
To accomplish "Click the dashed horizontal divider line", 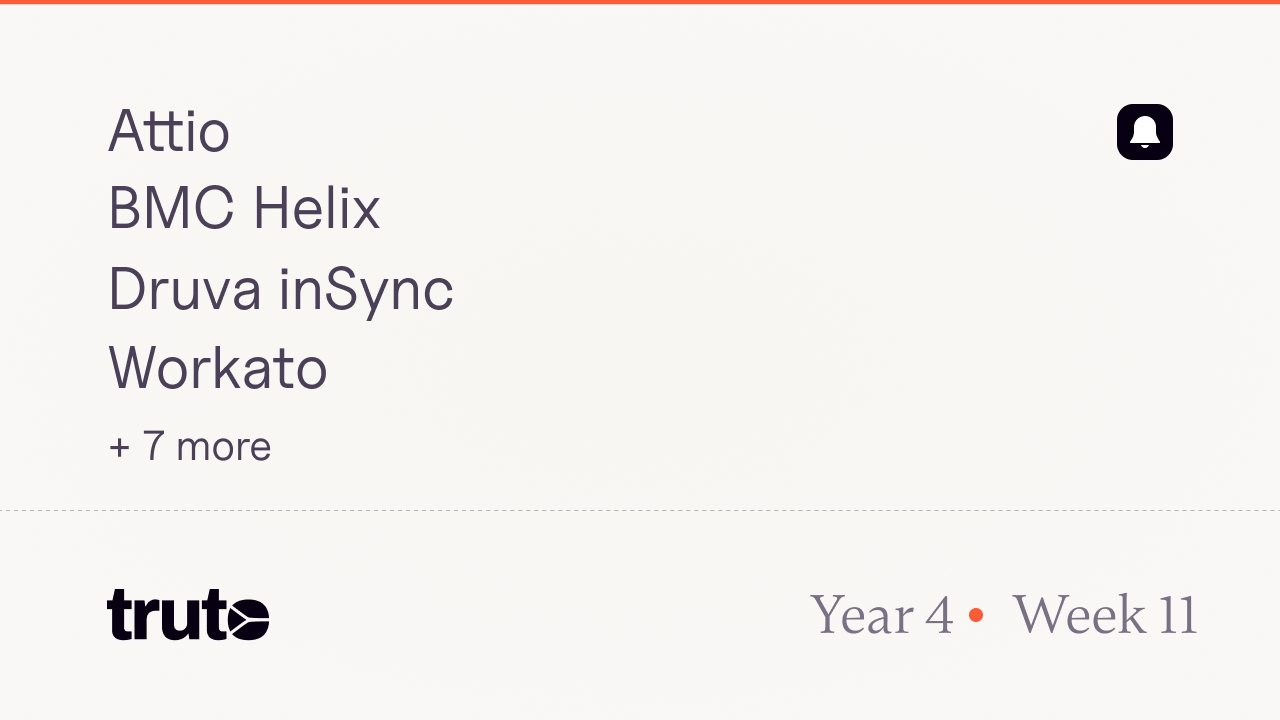I will pos(640,510).
